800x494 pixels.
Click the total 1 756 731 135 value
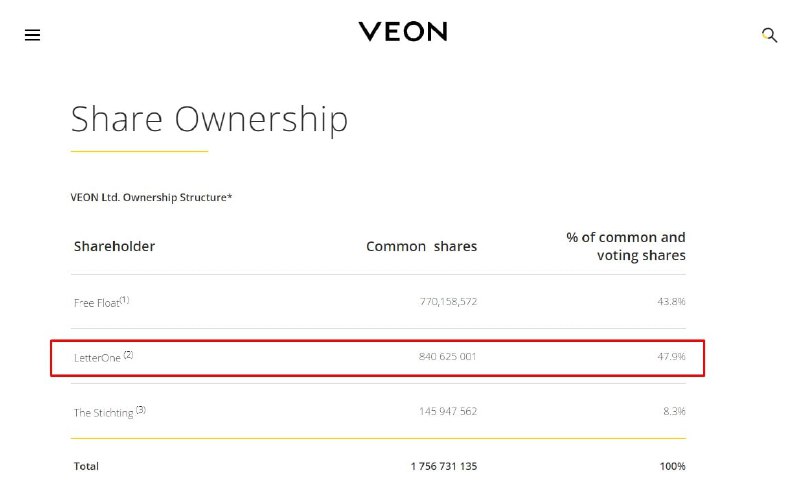coord(444,466)
